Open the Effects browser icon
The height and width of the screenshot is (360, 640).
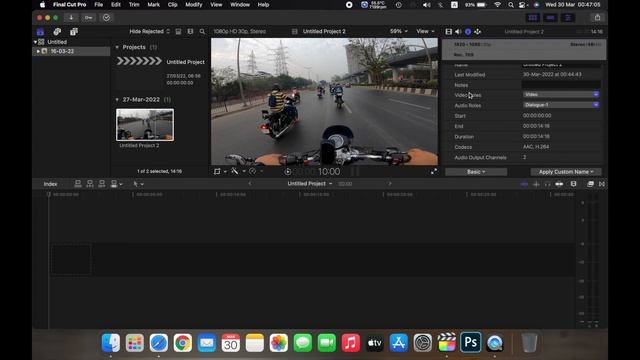590,184
